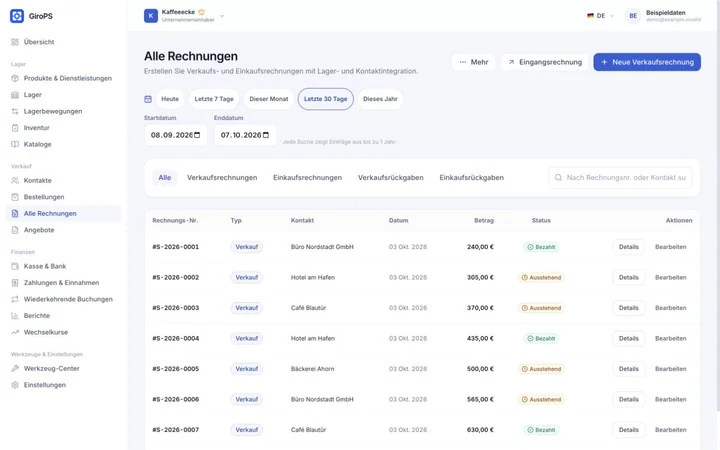Click the Datum column header
Image resolution: width=720 pixels, height=450 pixels.
click(398, 220)
